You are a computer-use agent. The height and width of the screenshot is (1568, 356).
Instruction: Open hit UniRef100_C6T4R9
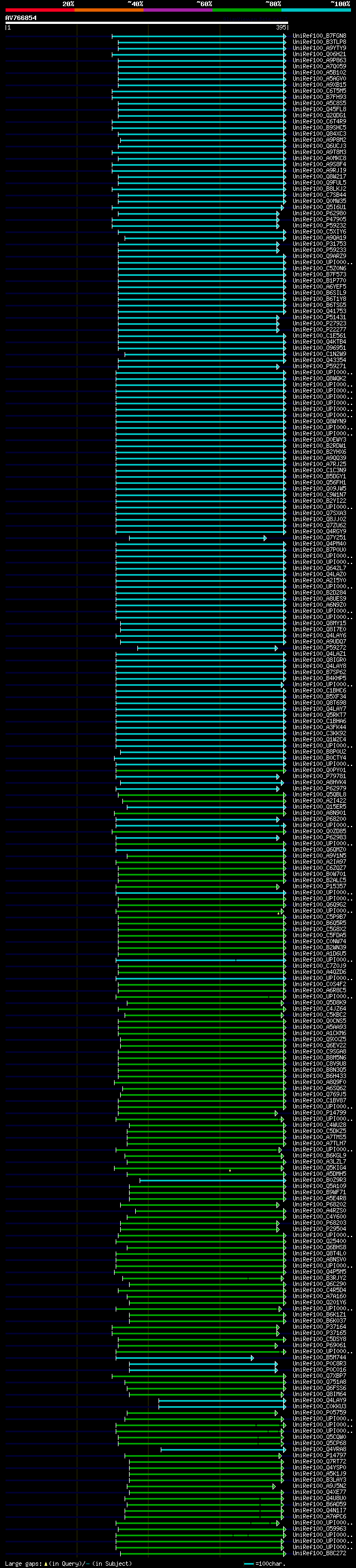click(x=319, y=121)
